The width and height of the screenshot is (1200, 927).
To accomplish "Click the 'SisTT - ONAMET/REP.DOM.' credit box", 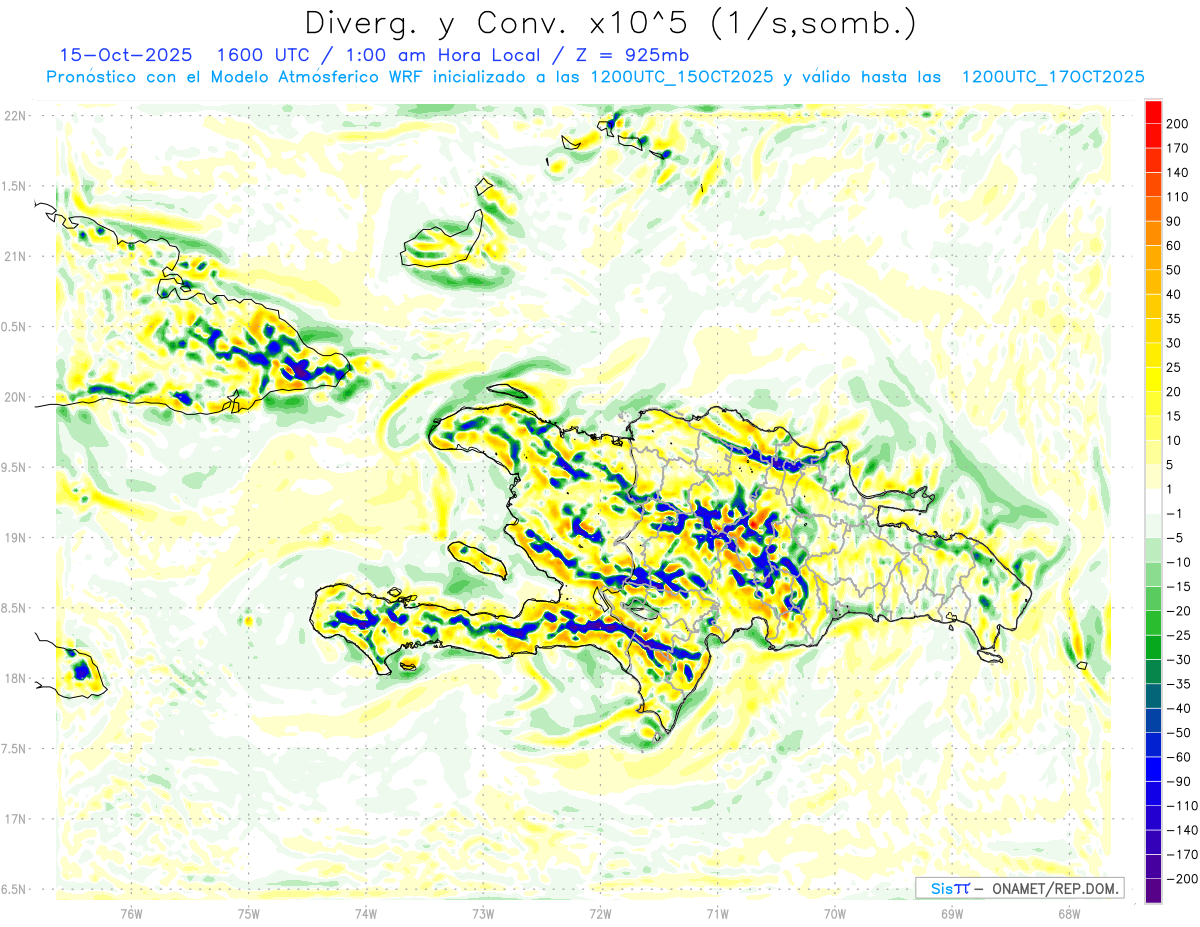I will (1019, 888).
